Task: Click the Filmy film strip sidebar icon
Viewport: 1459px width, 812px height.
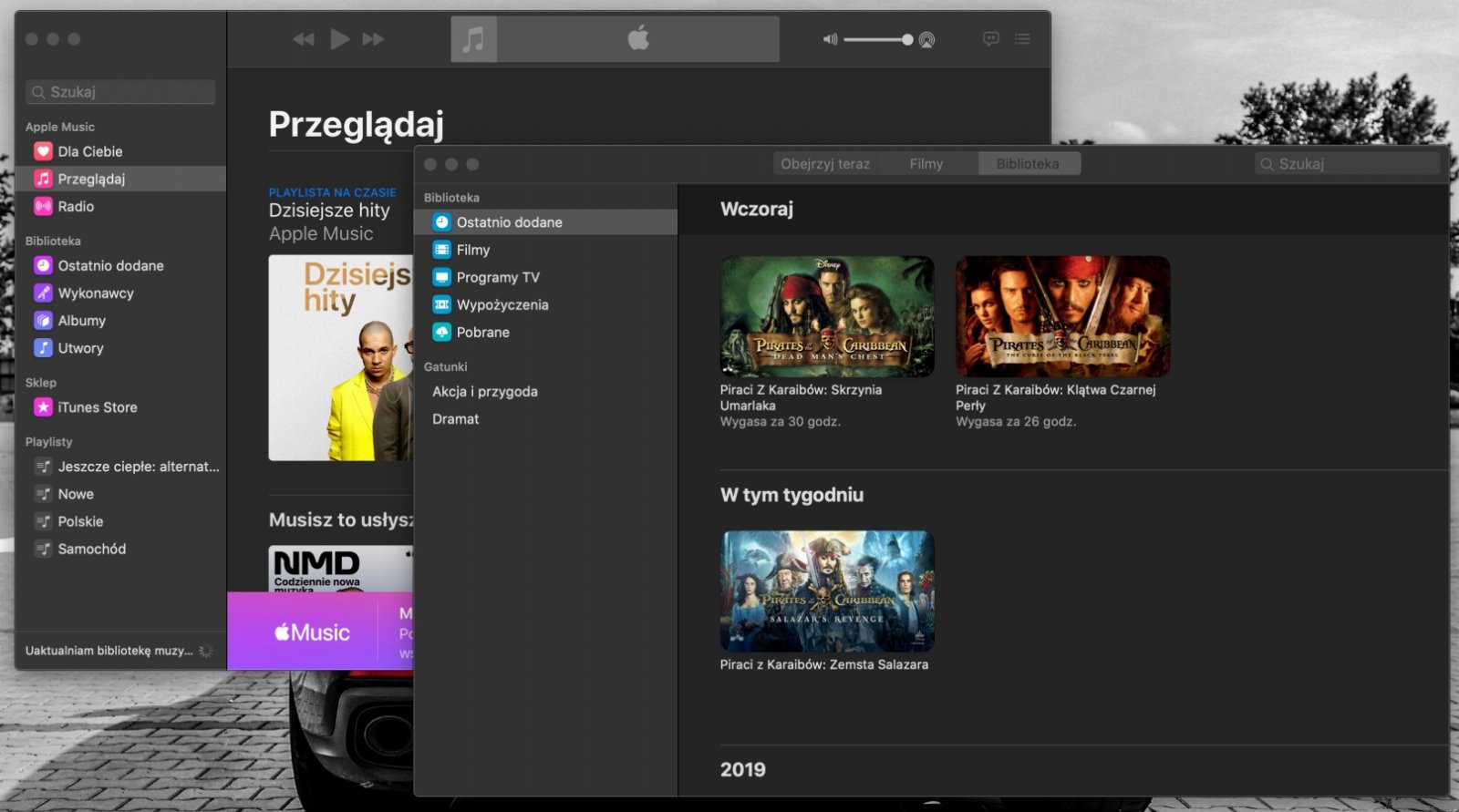Action: 441,250
